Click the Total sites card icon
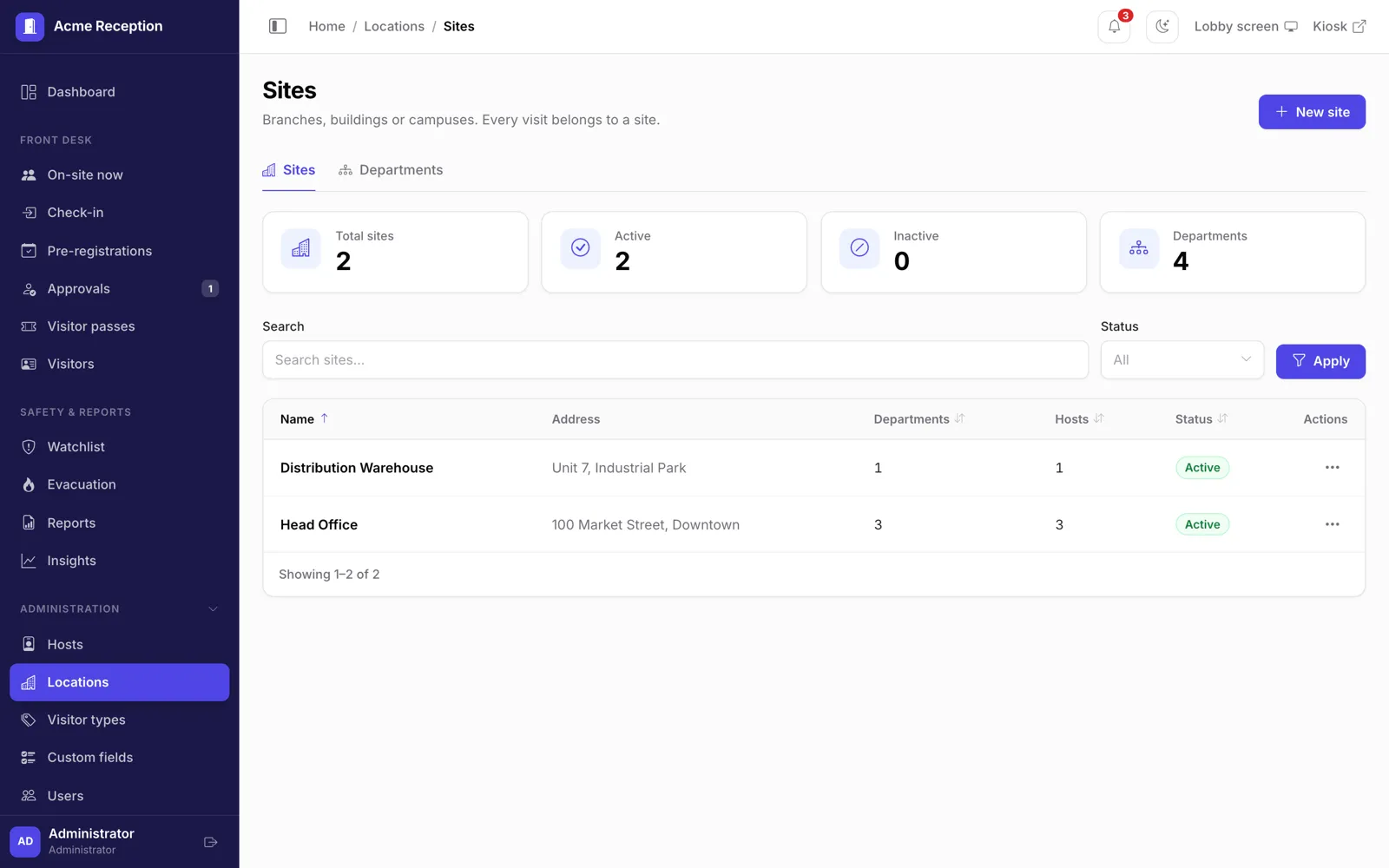Image resolution: width=1389 pixels, height=868 pixels. coord(301,248)
